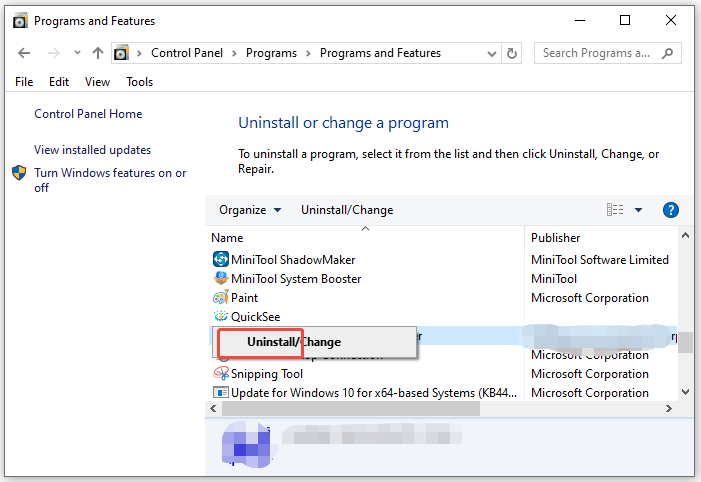Select MiniTool ShadowMaker program name
This screenshot has height=482, width=701.
[x=293, y=260]
